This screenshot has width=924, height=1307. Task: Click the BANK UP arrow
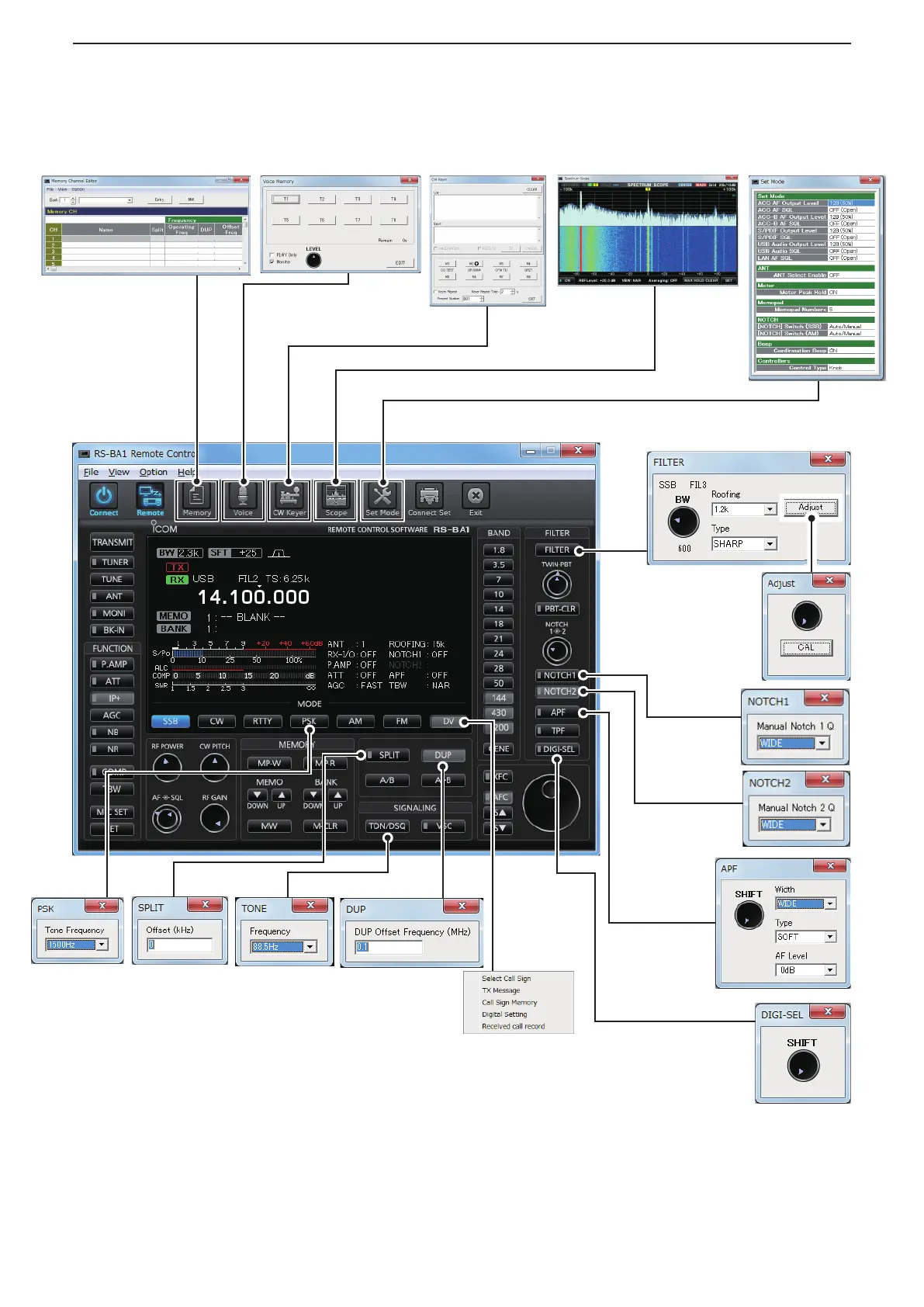click(337, 795)
